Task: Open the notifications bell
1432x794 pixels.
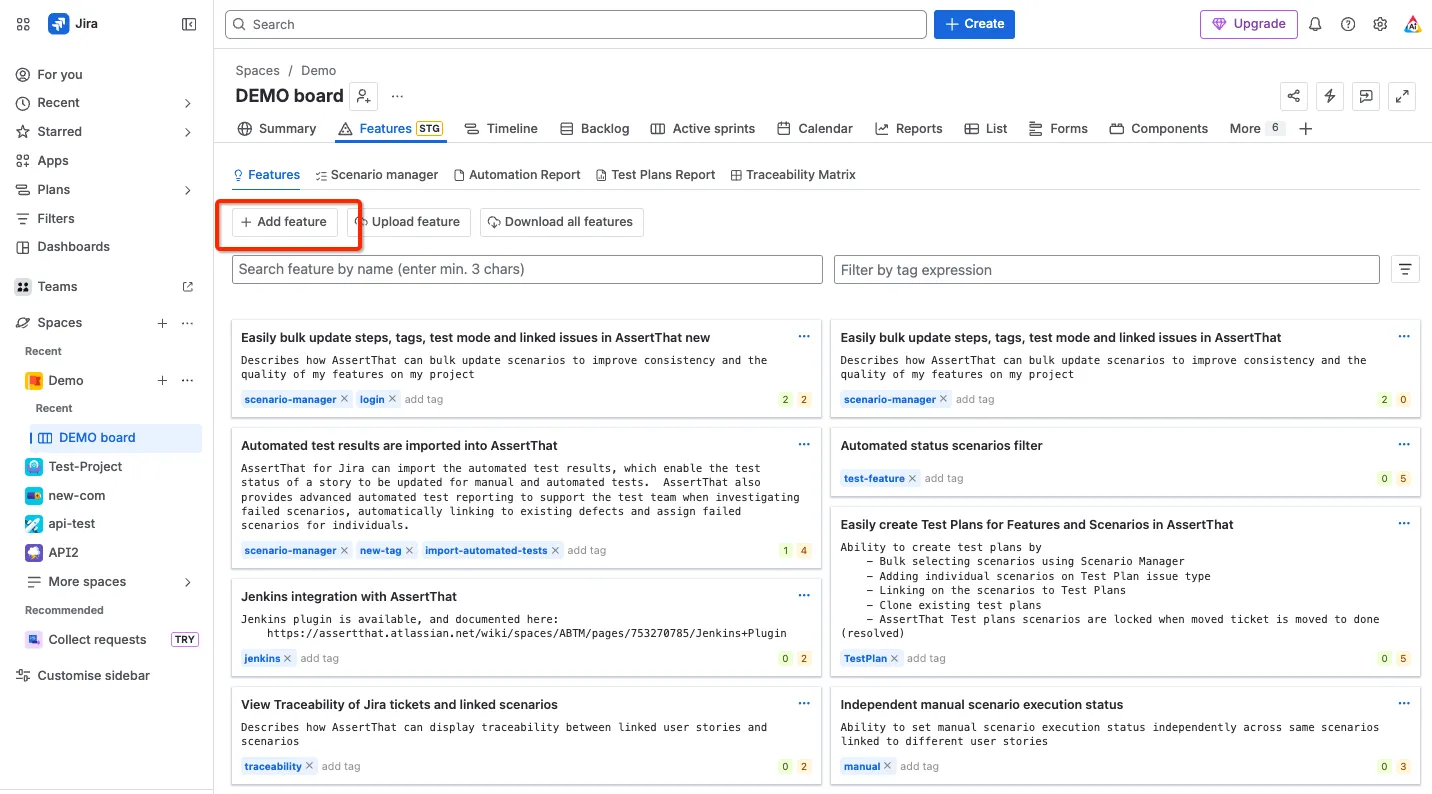Action: (1315, 24)
